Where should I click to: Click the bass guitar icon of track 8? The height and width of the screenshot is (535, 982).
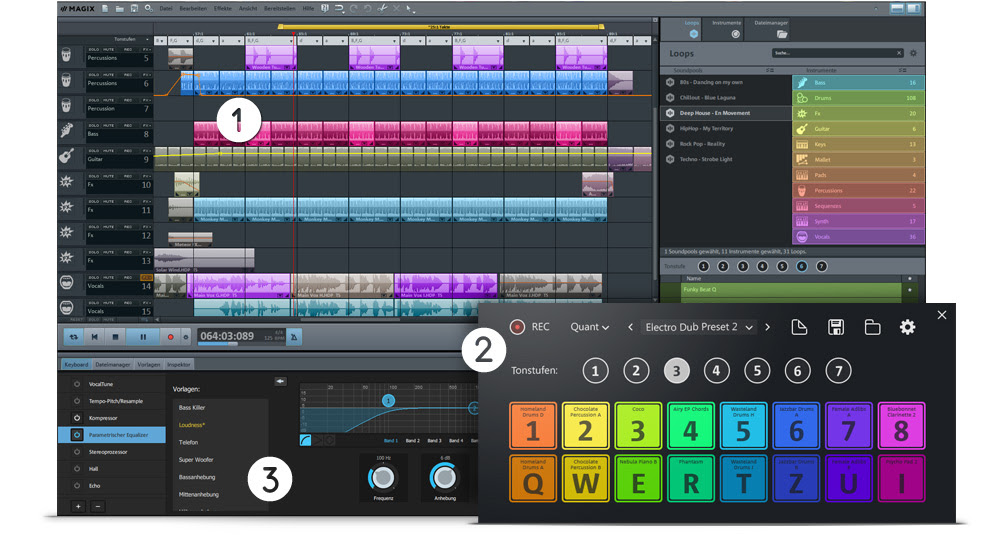66,130
